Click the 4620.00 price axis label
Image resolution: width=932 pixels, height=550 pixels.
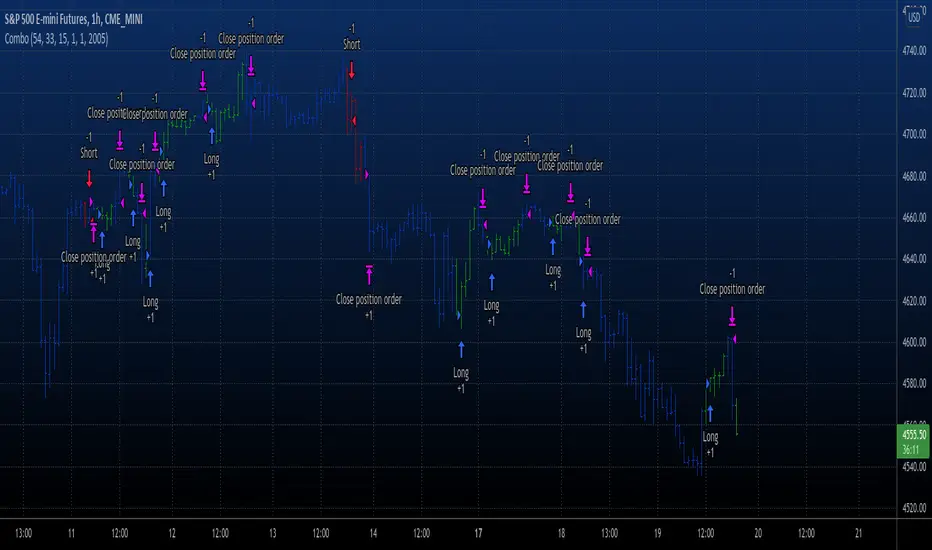(x=914, y=300)
